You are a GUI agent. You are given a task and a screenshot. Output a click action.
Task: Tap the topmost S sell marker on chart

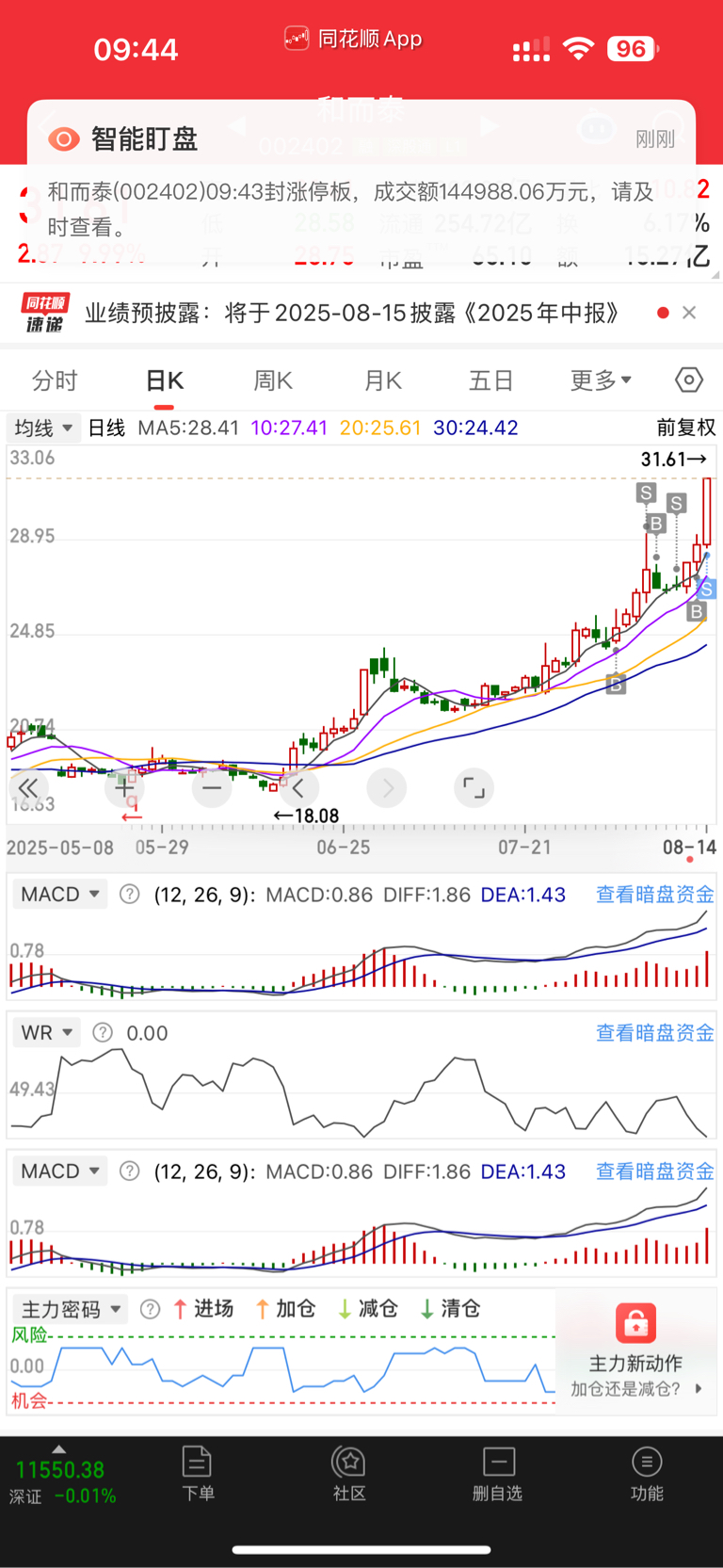[646, 493]
